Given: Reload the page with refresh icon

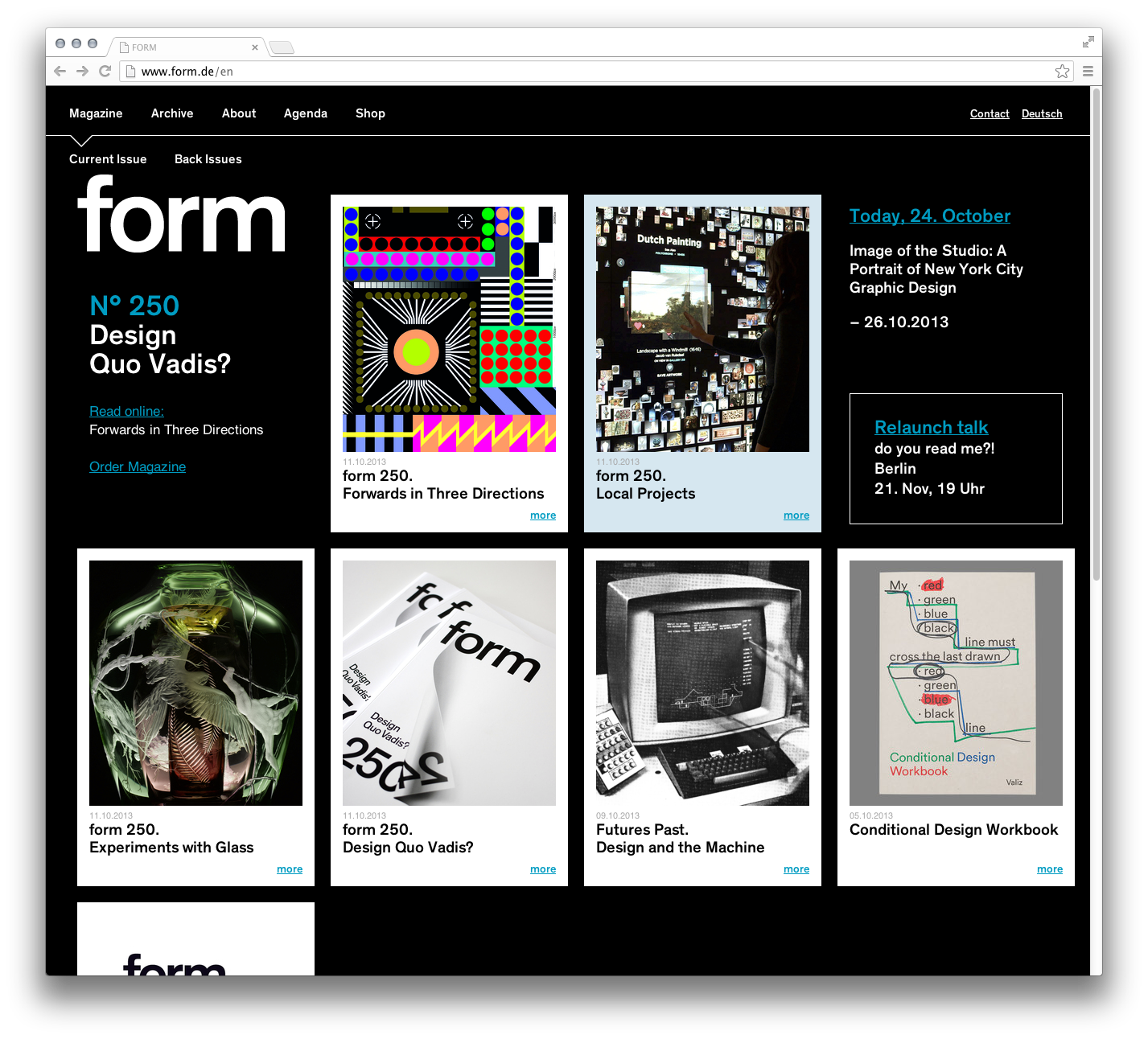Looking at the screenshot, I should 105,71.
